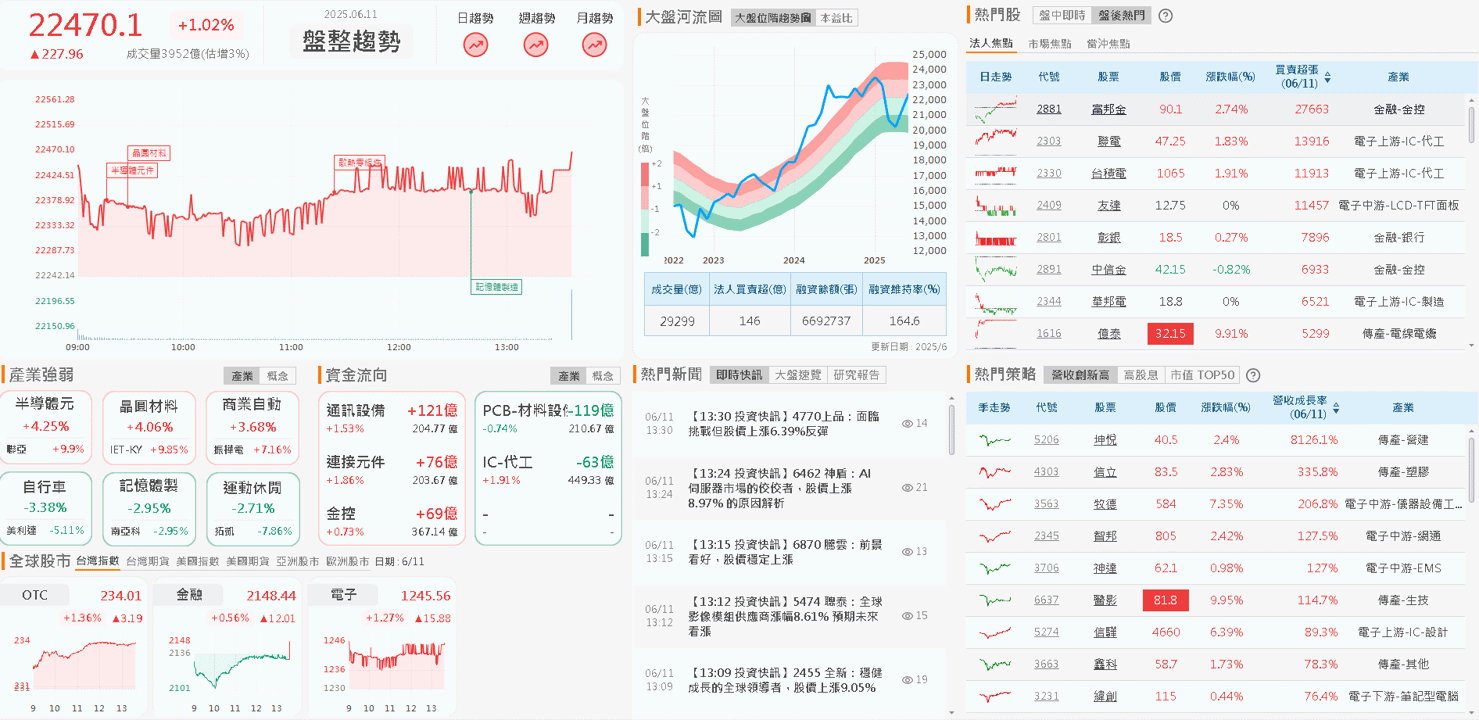Click view-count eye icon for 4770上品 news
This screenshot has height=720, width=1479.
(907, 423)
